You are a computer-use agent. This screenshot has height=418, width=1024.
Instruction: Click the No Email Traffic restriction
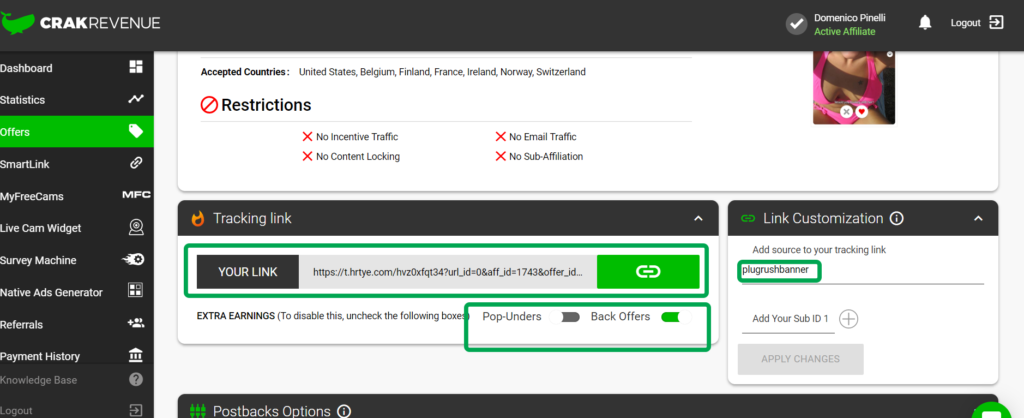tap(536, 137)
